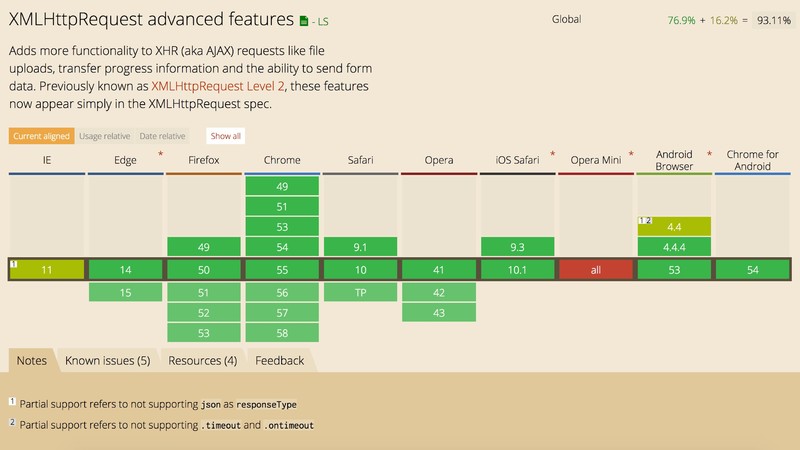The height and width of the screenshot is (450, 800).
Task: Click the Chrome for Android 54 cell
Action: (753, 269)
